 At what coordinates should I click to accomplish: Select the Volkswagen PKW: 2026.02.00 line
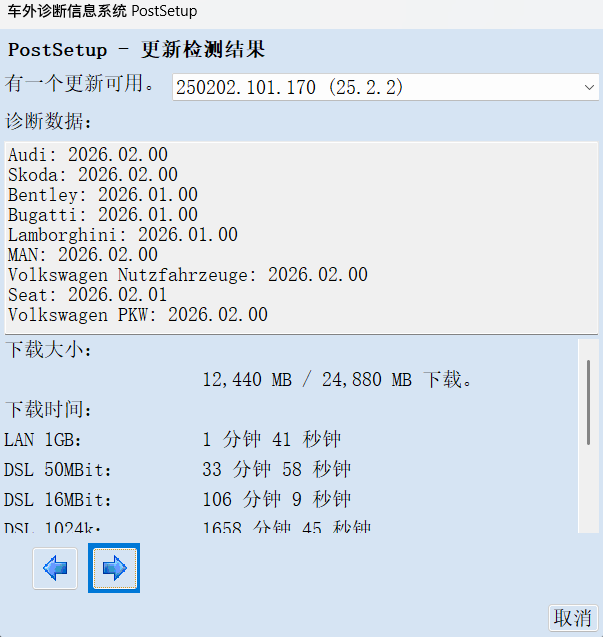[x=137, y=315]
